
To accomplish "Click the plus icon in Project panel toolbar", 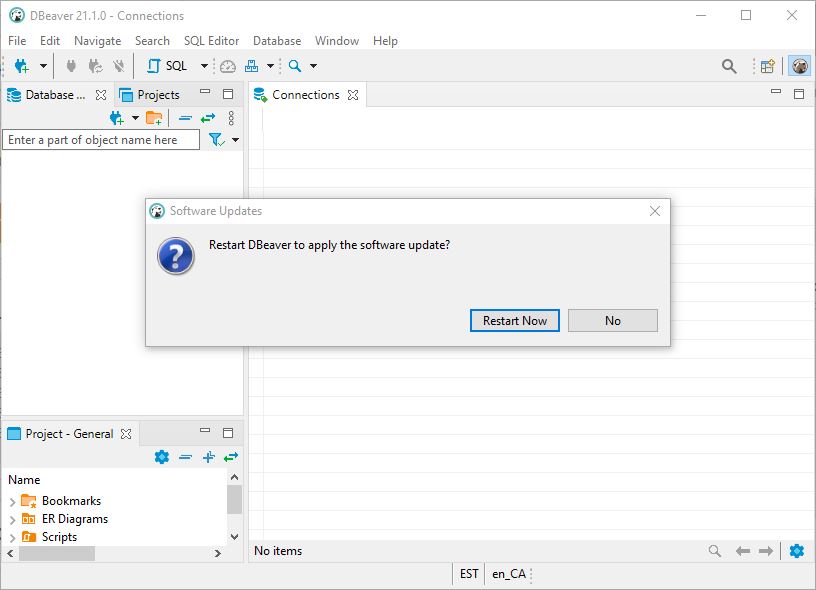I will tap(209, 457).
